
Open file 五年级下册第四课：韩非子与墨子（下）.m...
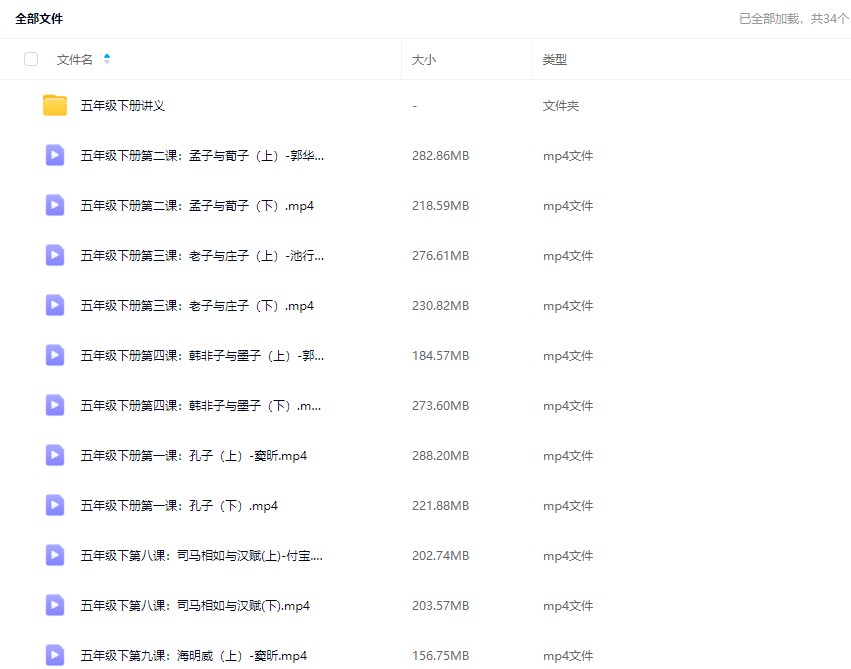coord(201,405)
